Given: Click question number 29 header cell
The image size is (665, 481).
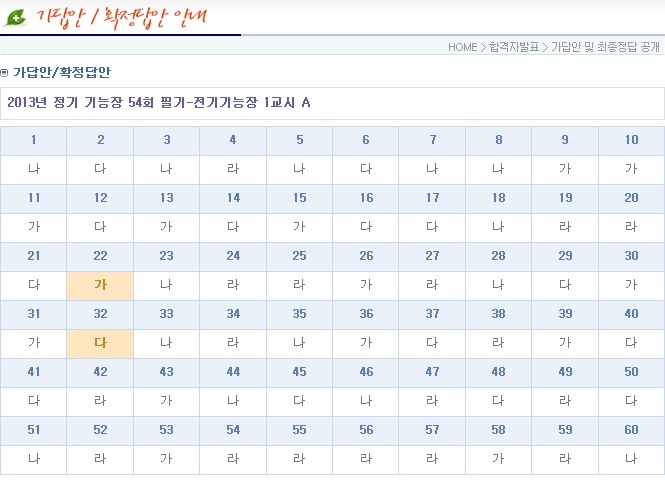Looking at the screenshot, I should point(565,256).
